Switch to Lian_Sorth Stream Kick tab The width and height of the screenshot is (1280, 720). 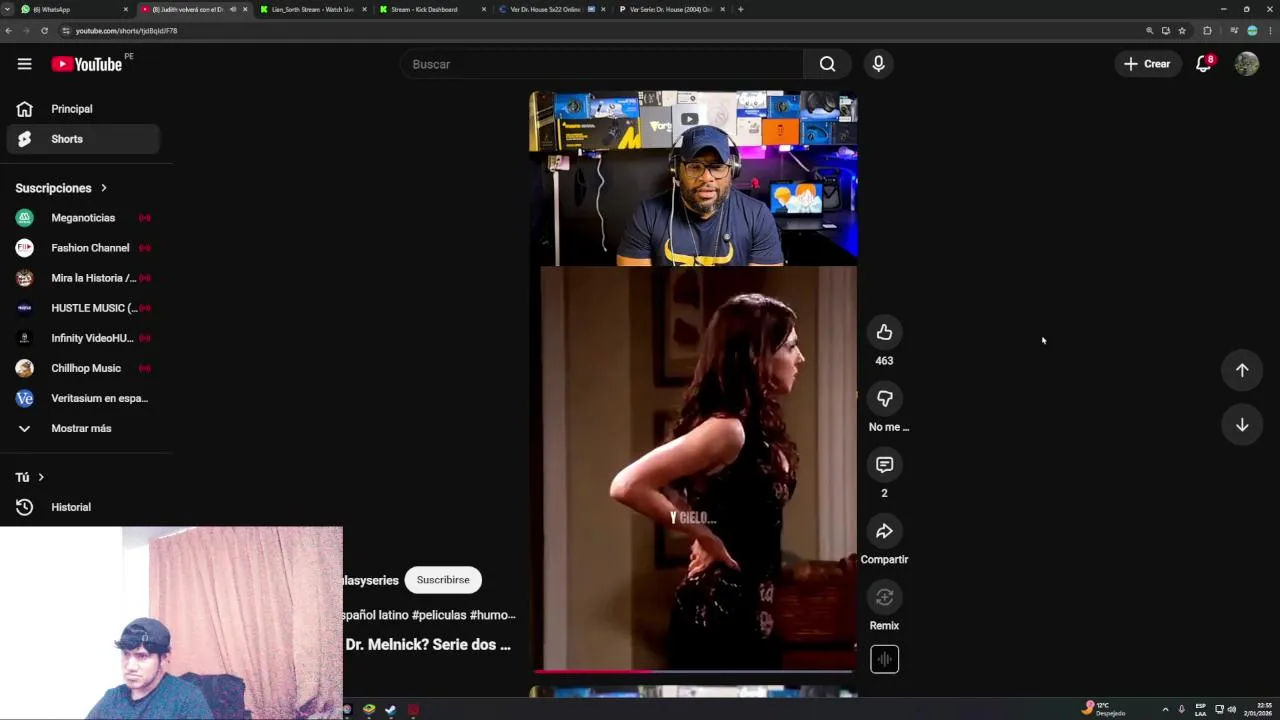[x=312, y=9]
